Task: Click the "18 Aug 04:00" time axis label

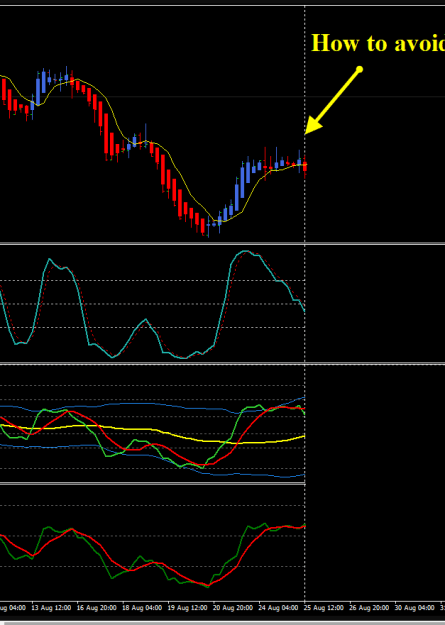Action: click(x=142, y=608)
